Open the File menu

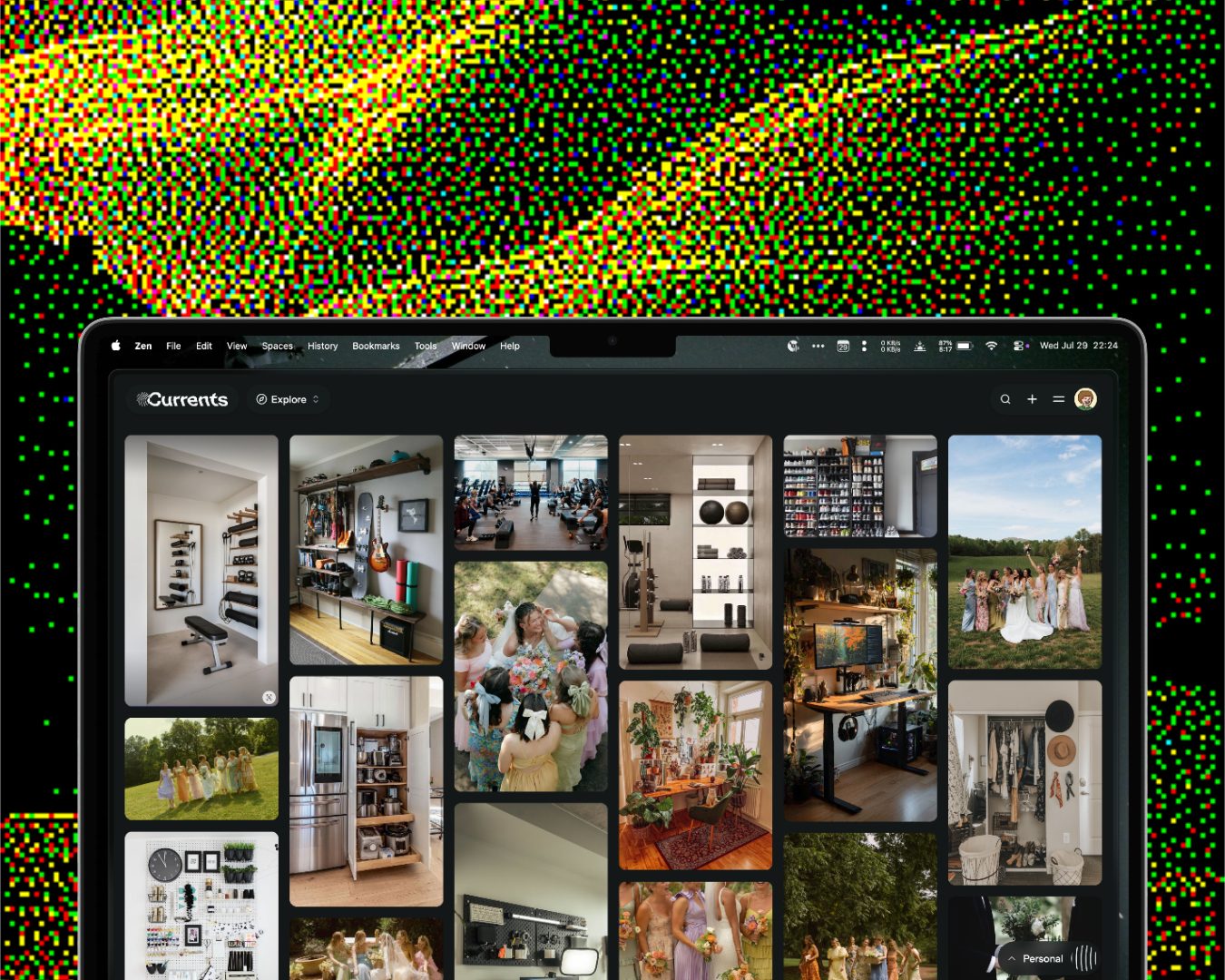click(173, 346)
